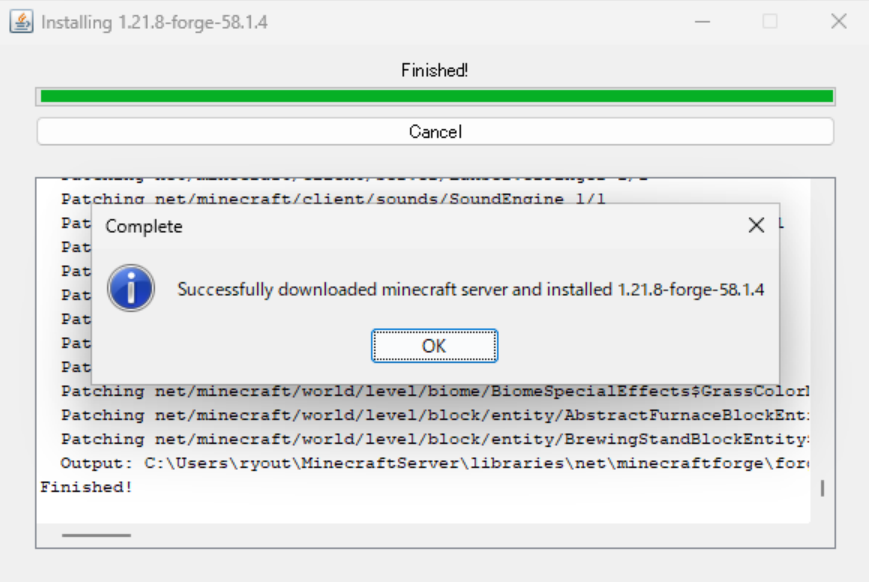
Task: Click the log's vertical scrollbar thumb
Action: pos(822,488)
